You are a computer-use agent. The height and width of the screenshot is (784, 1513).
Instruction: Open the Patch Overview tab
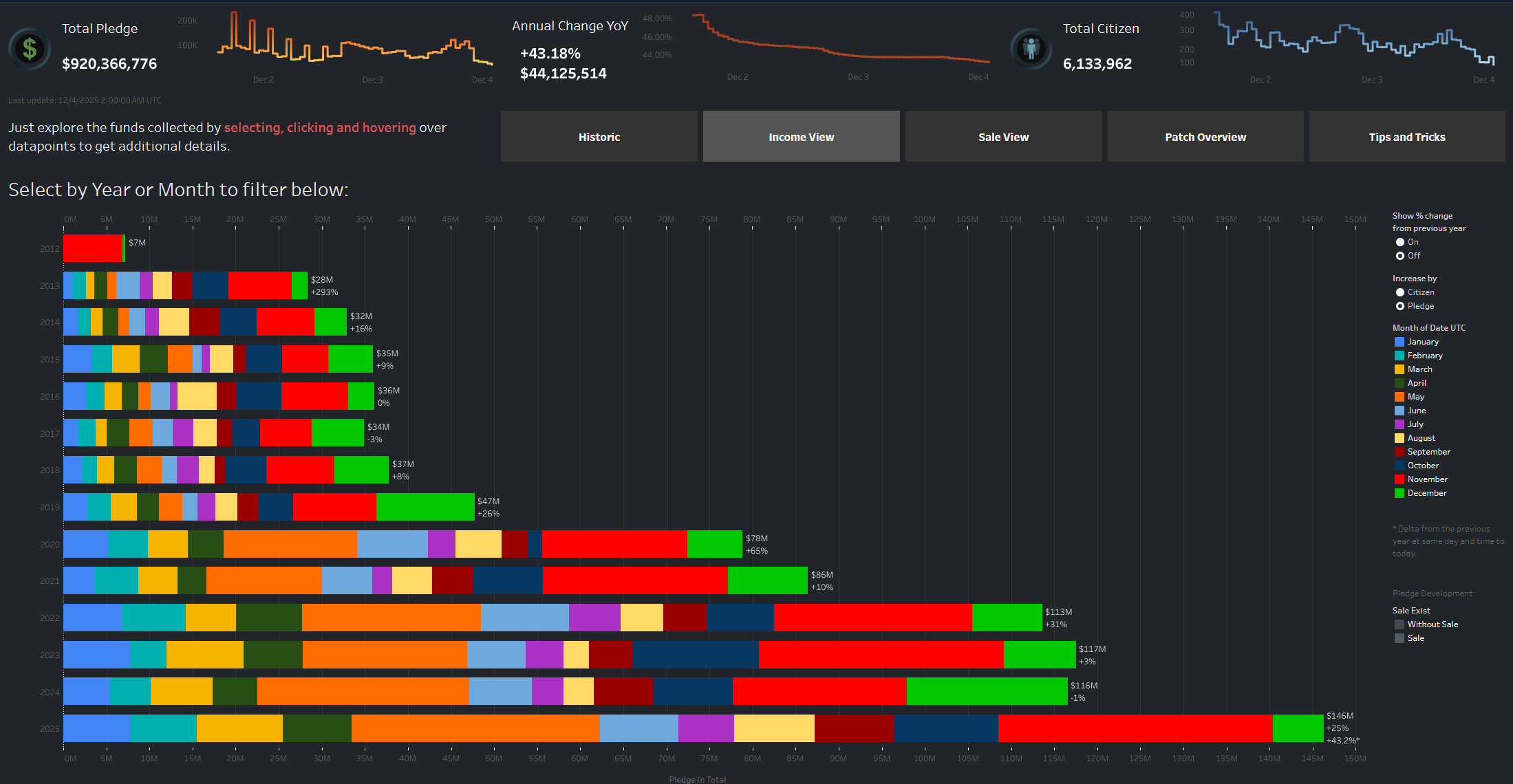(x=1205, y=137)
